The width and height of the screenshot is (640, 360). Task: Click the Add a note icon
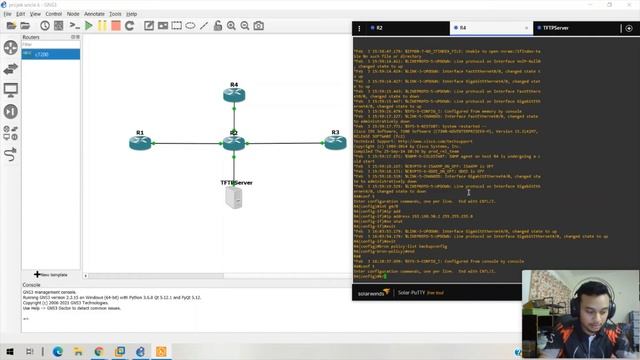(x=149, y=26)
